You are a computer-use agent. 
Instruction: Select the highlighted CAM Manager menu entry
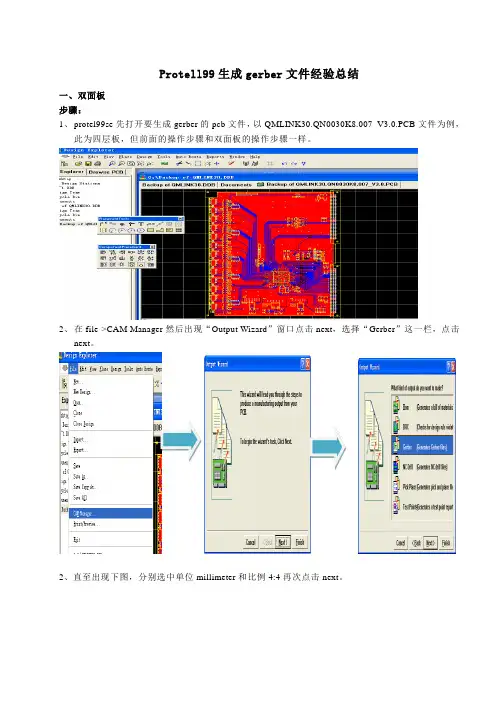111,514
